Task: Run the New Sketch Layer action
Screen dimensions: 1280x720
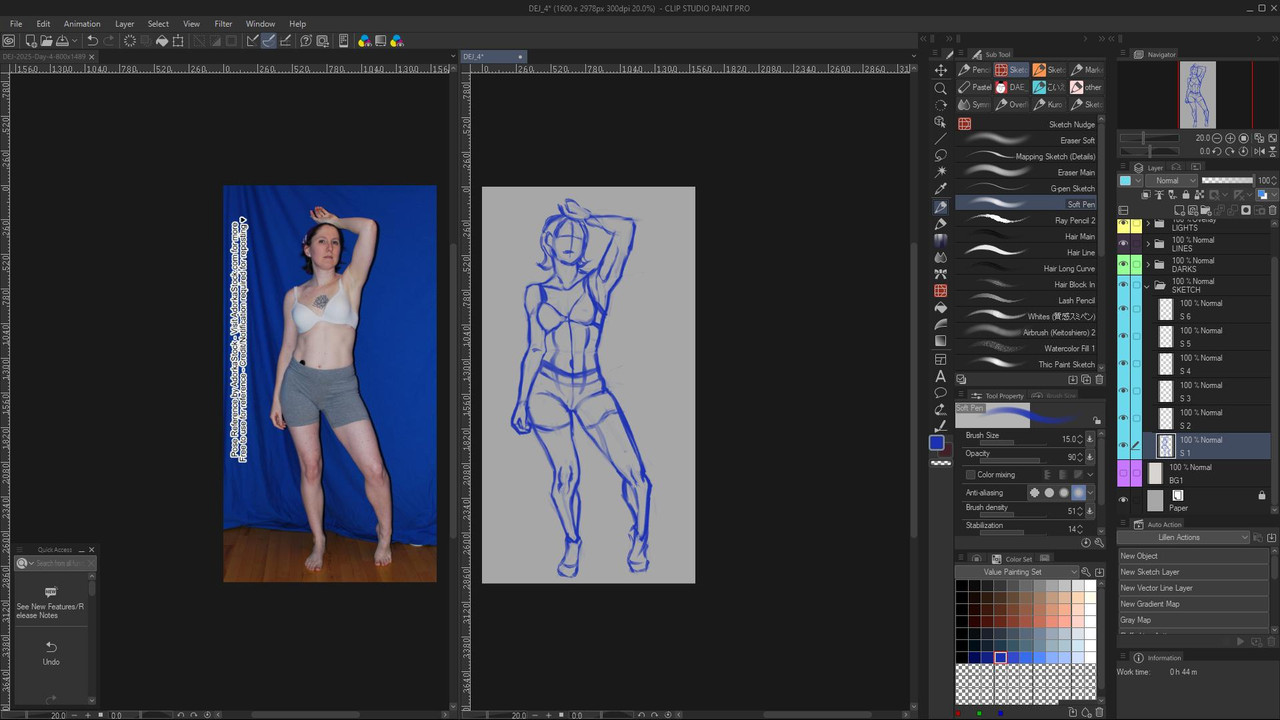Action: pyautogui.click(x=1193, y=572)
